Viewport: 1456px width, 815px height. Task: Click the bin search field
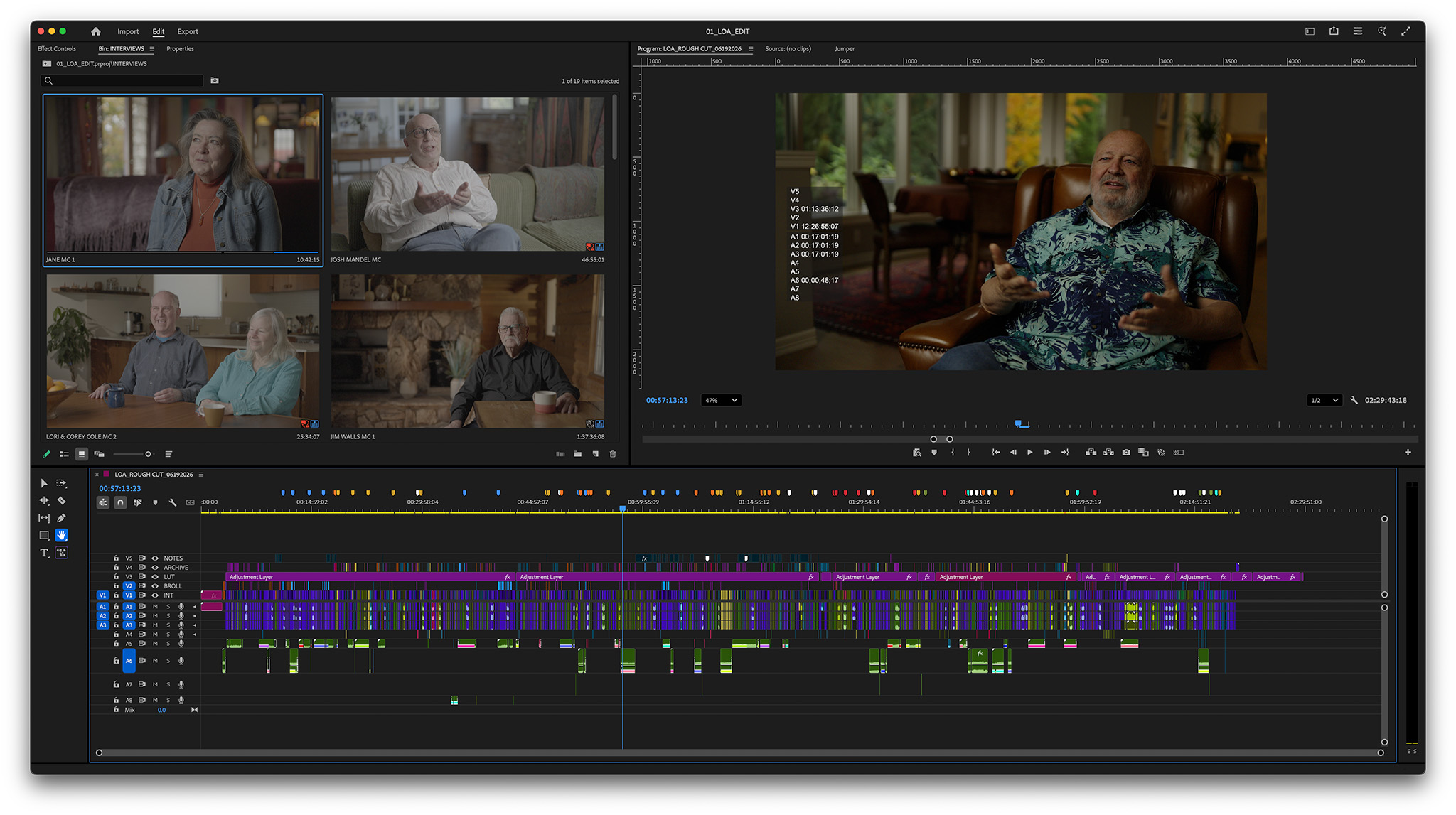pos(122,81)
